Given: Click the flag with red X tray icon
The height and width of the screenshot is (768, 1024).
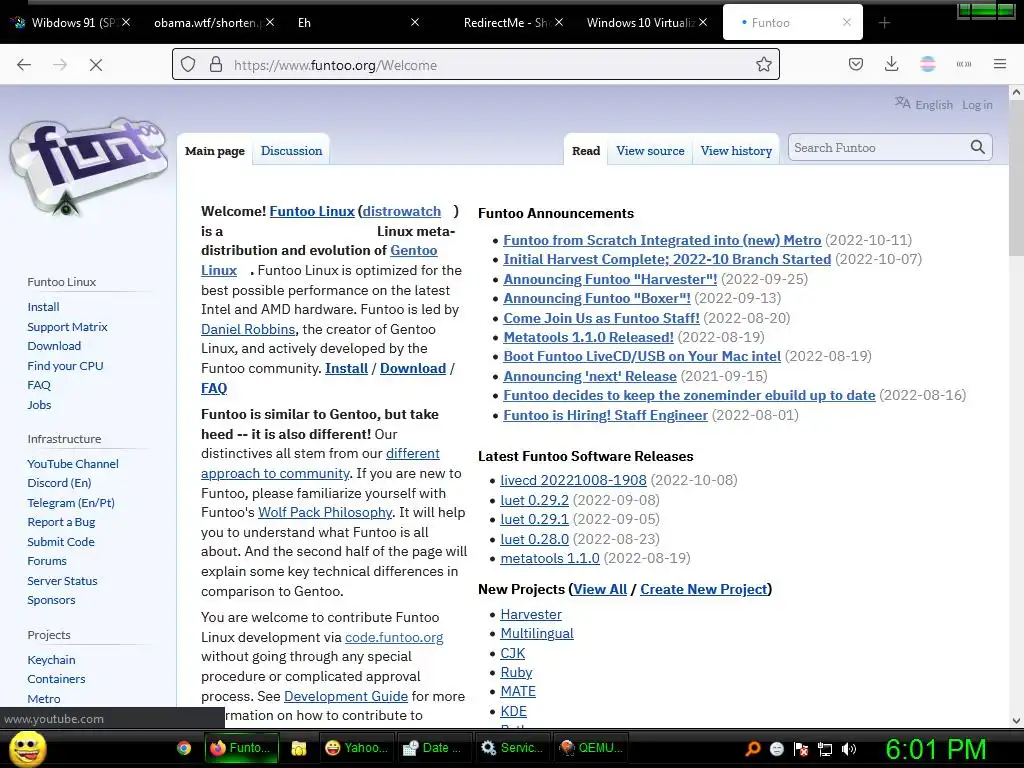Looking at the screenshot, I should coord(801,749).
